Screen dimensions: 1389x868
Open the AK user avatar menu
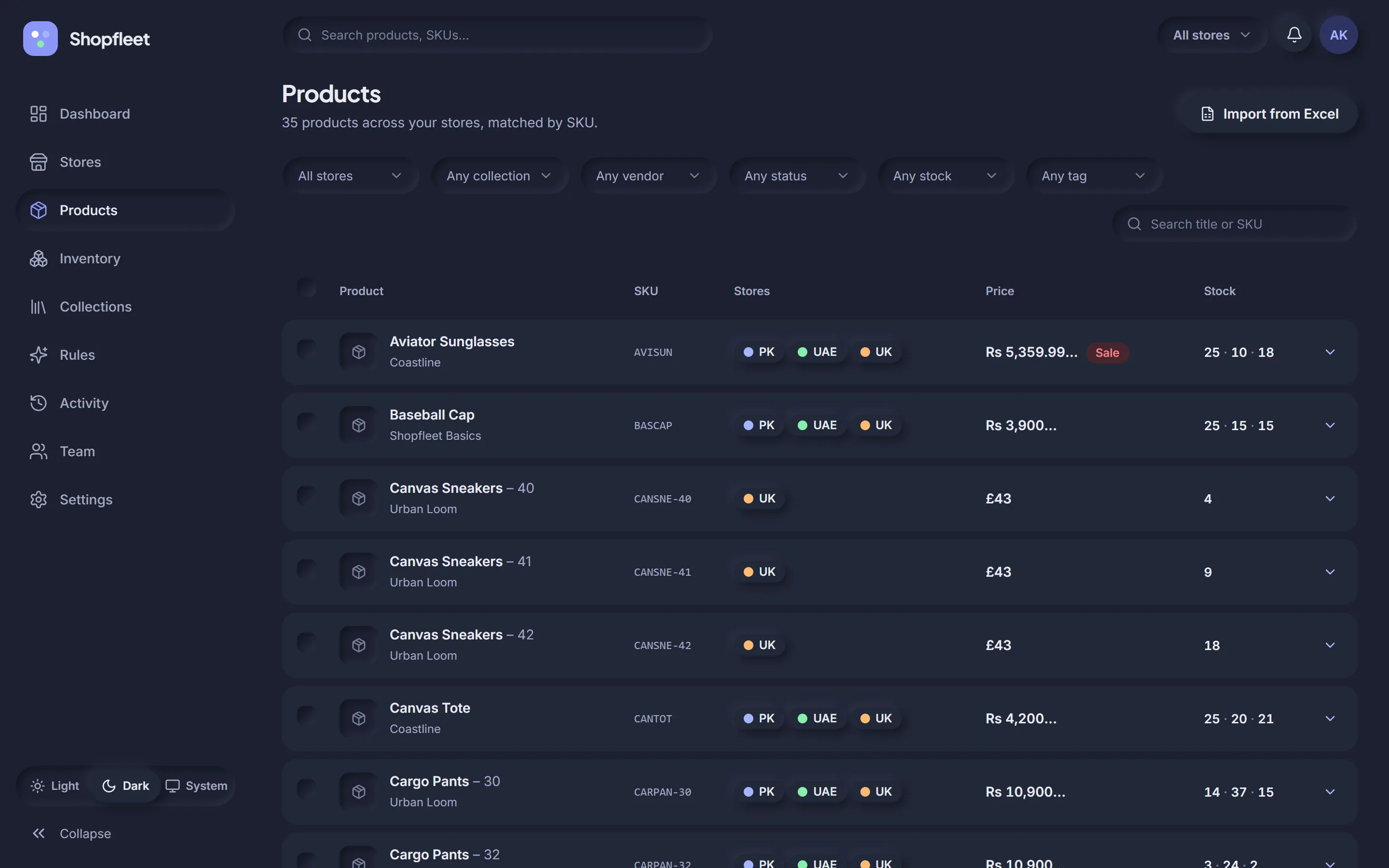(1338, 35)
